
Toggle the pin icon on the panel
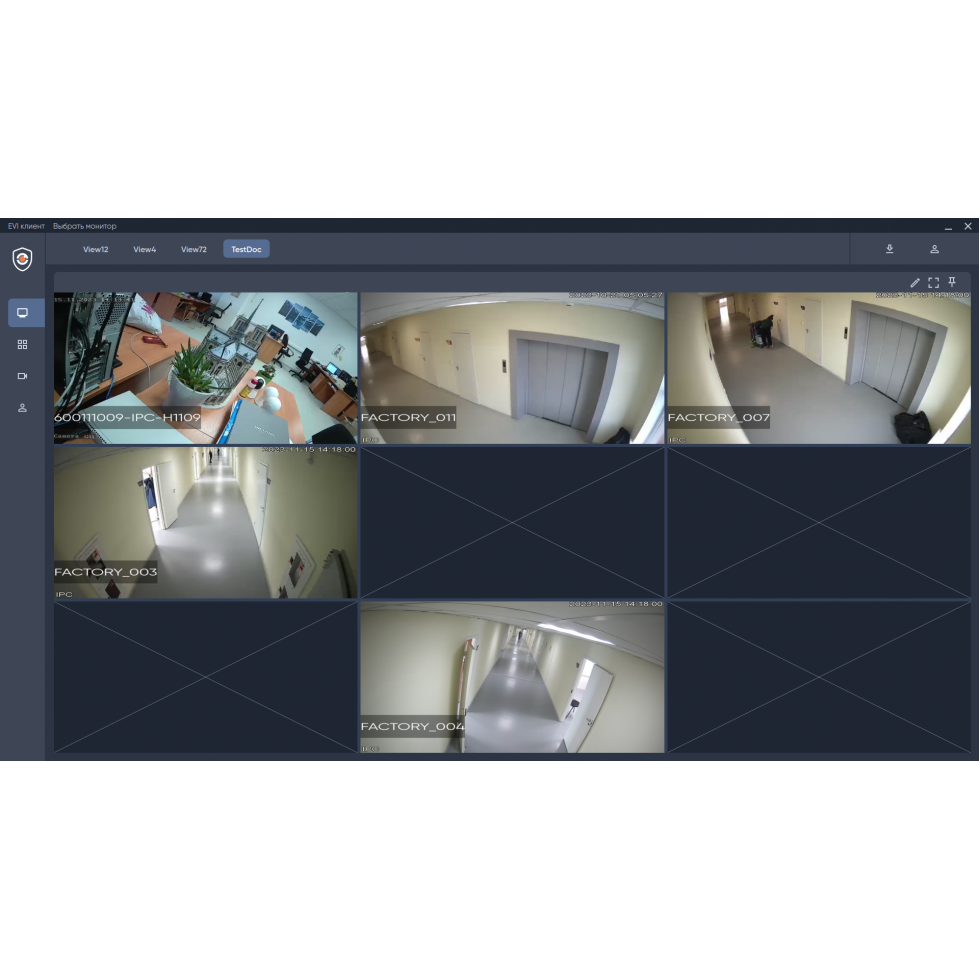[952, 283]
